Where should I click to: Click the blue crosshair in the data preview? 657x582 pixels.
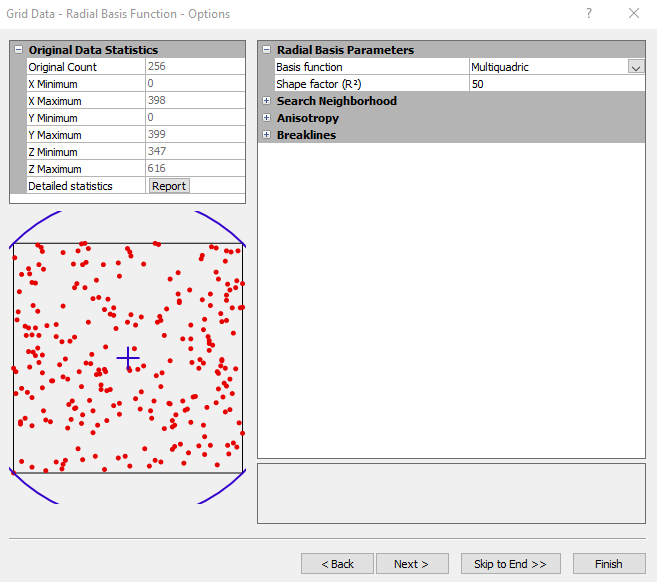click(128, 358)
